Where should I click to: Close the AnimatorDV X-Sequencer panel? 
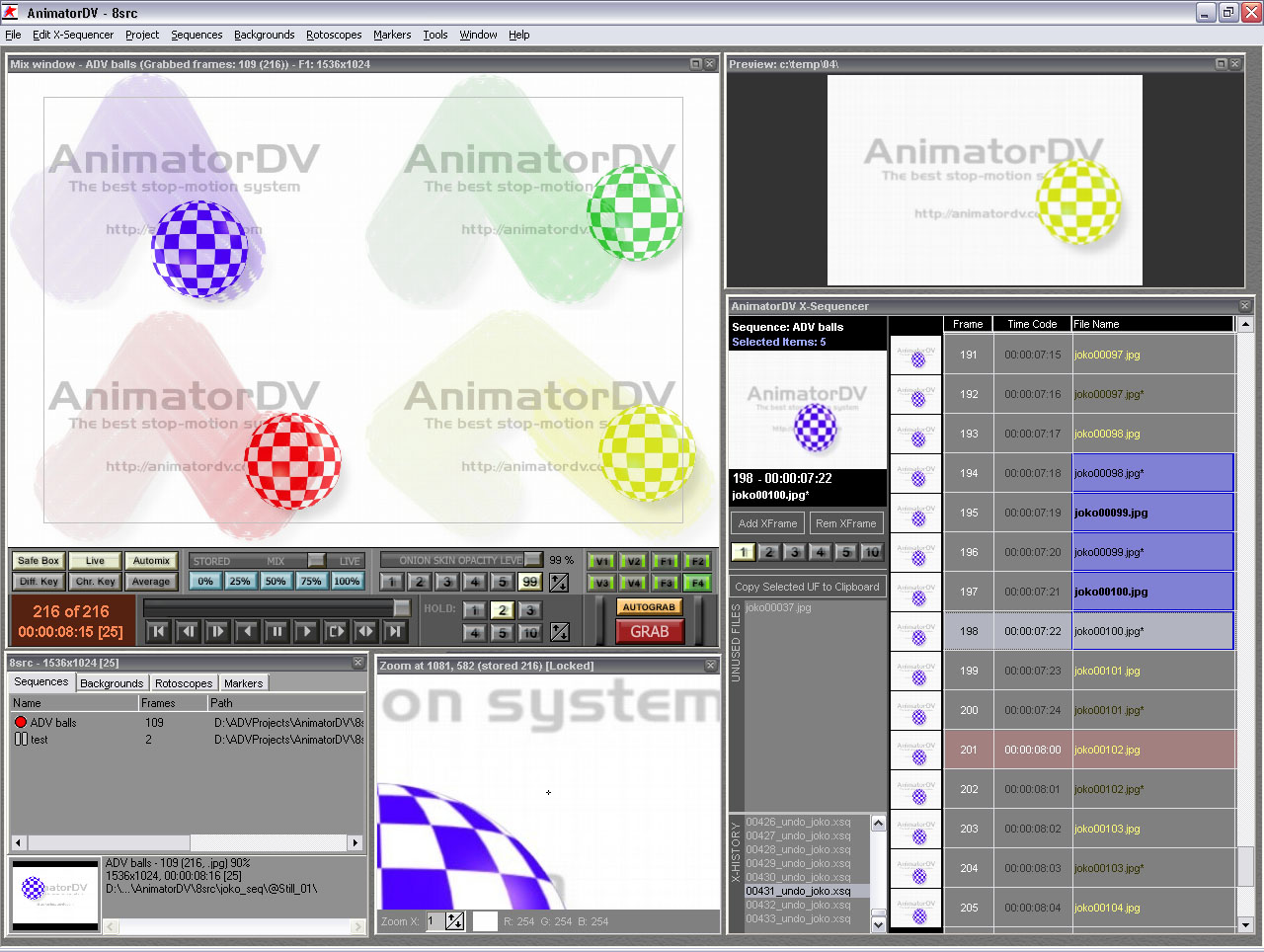pos(1244,306)
